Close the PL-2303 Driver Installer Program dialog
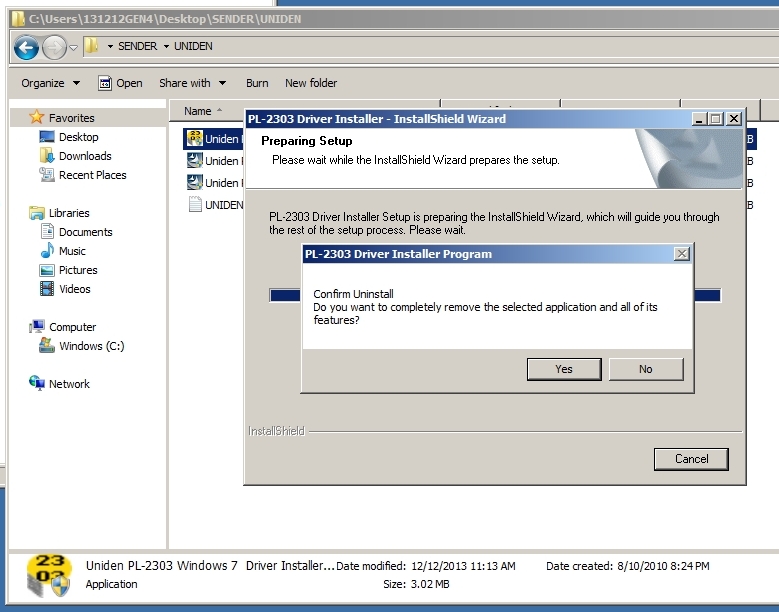Screen dimensions: 779x612 pos(682,254)
